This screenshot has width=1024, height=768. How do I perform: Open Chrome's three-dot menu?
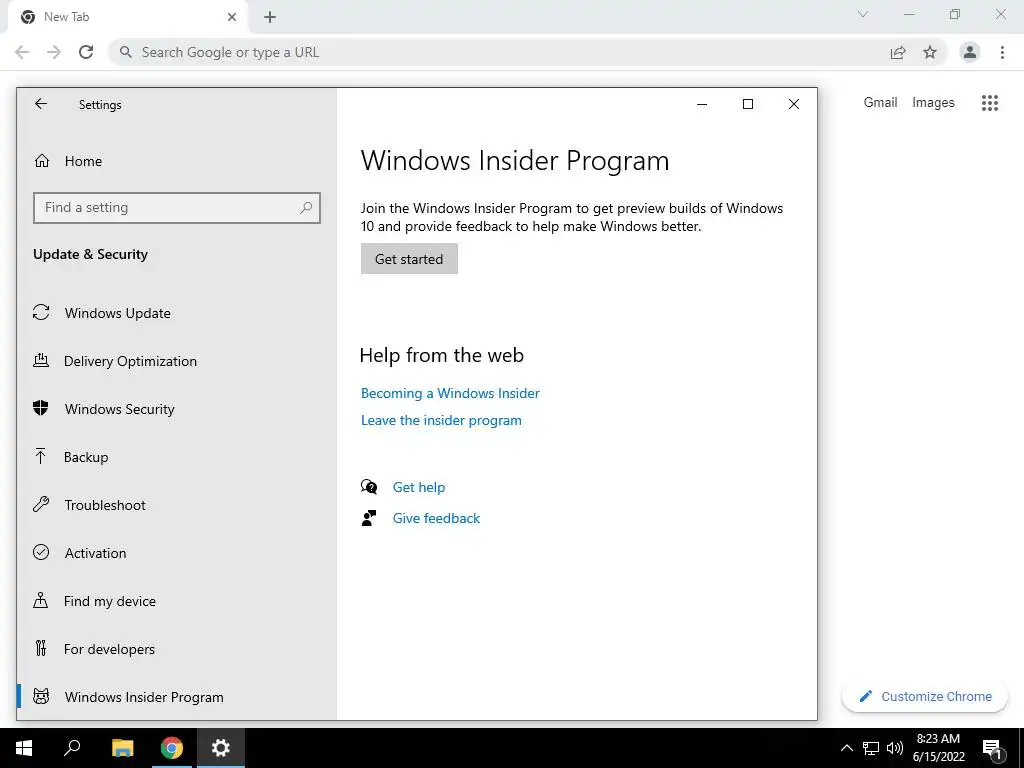pyautogui.click(x=1002, y=52)
